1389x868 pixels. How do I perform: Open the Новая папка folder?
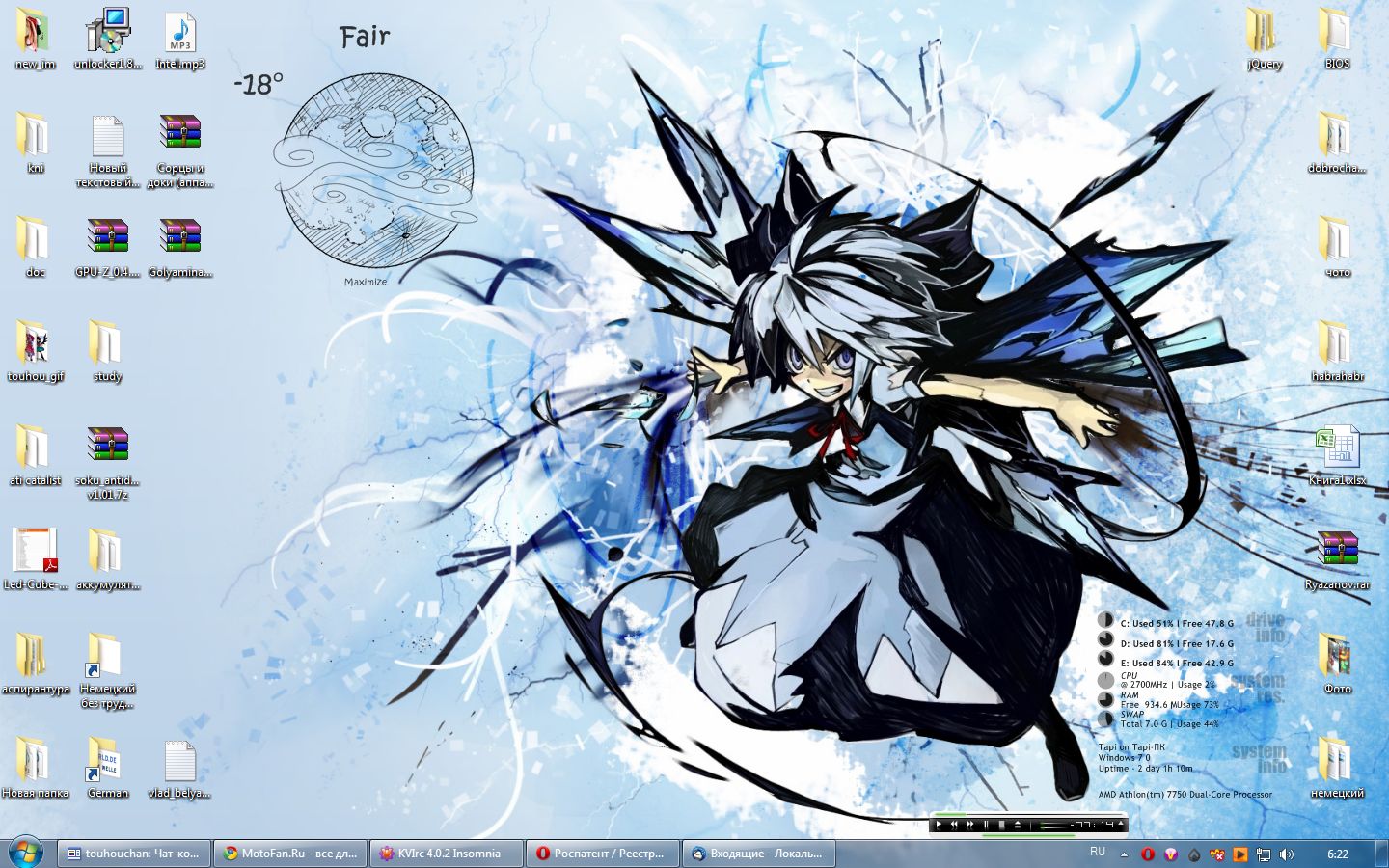(x=35, y=768)
